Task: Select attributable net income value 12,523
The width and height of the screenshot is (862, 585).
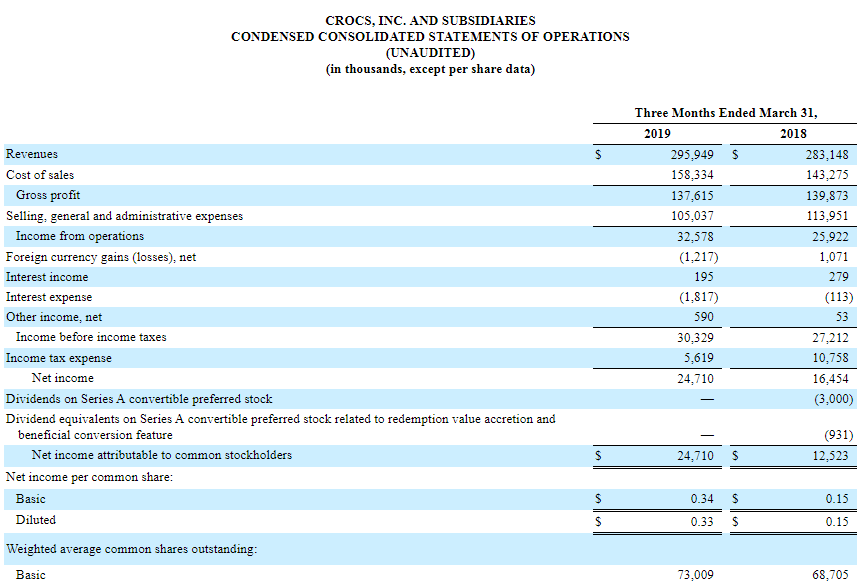Action: pos(830,456)
